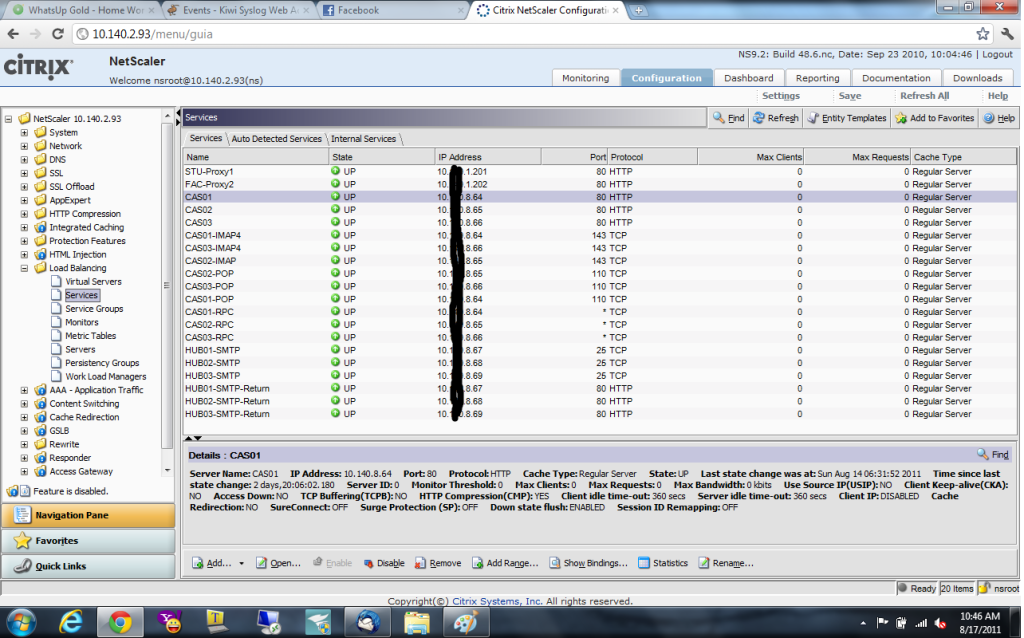
Task: Click browser back arrow
Action: pos(14,34)
